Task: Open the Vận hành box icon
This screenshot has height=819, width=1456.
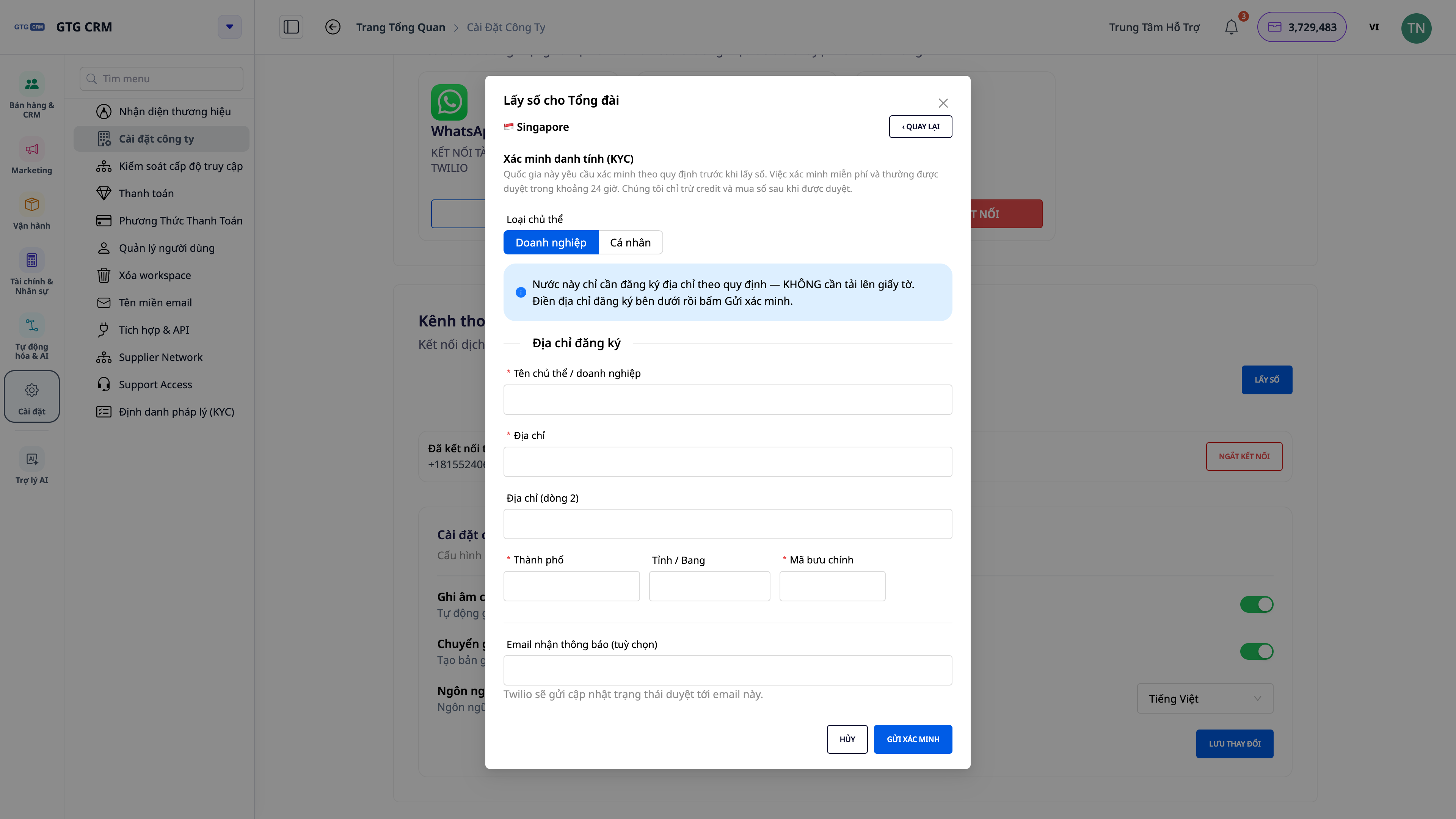Action: point(31,204)
